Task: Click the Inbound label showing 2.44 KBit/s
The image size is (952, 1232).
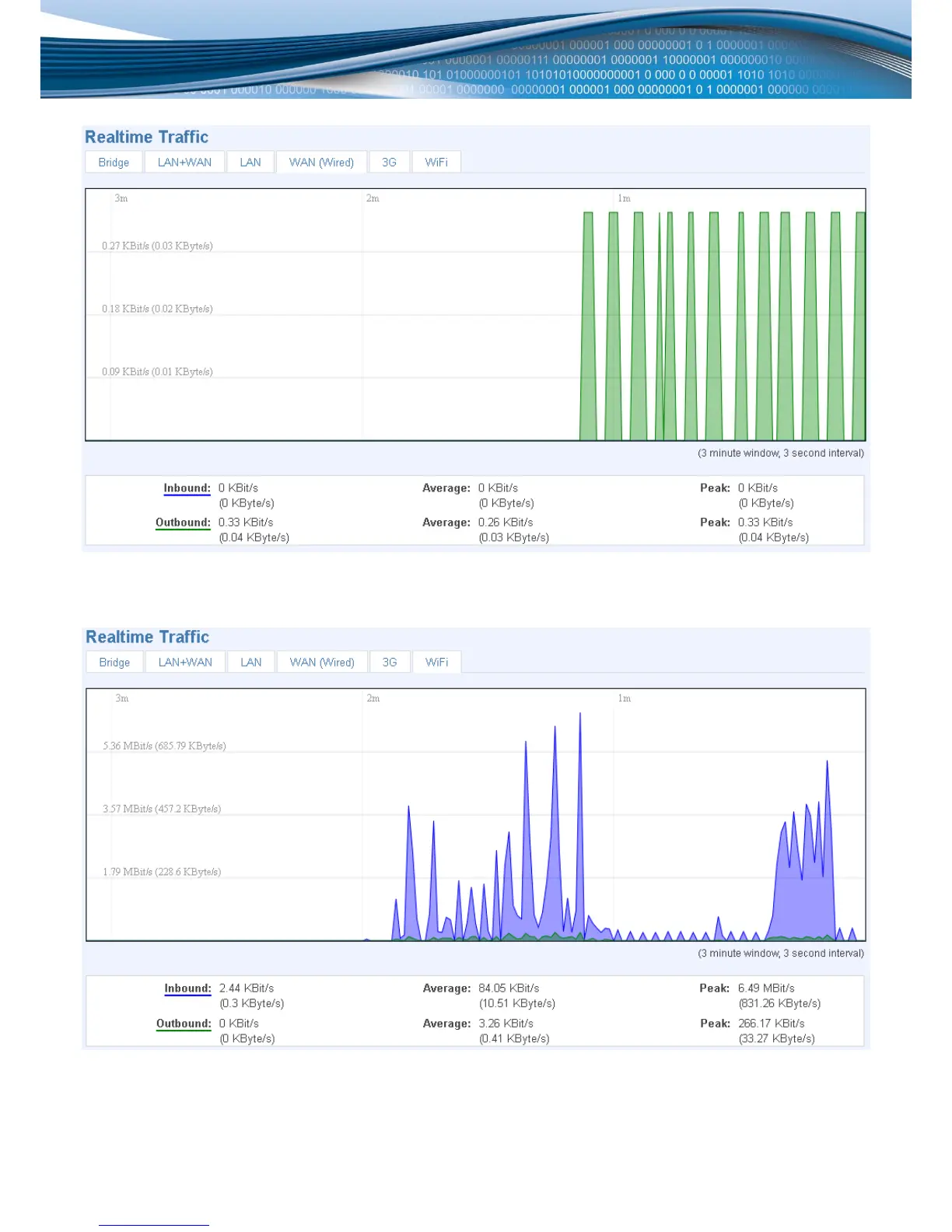Action: (187, 989)
